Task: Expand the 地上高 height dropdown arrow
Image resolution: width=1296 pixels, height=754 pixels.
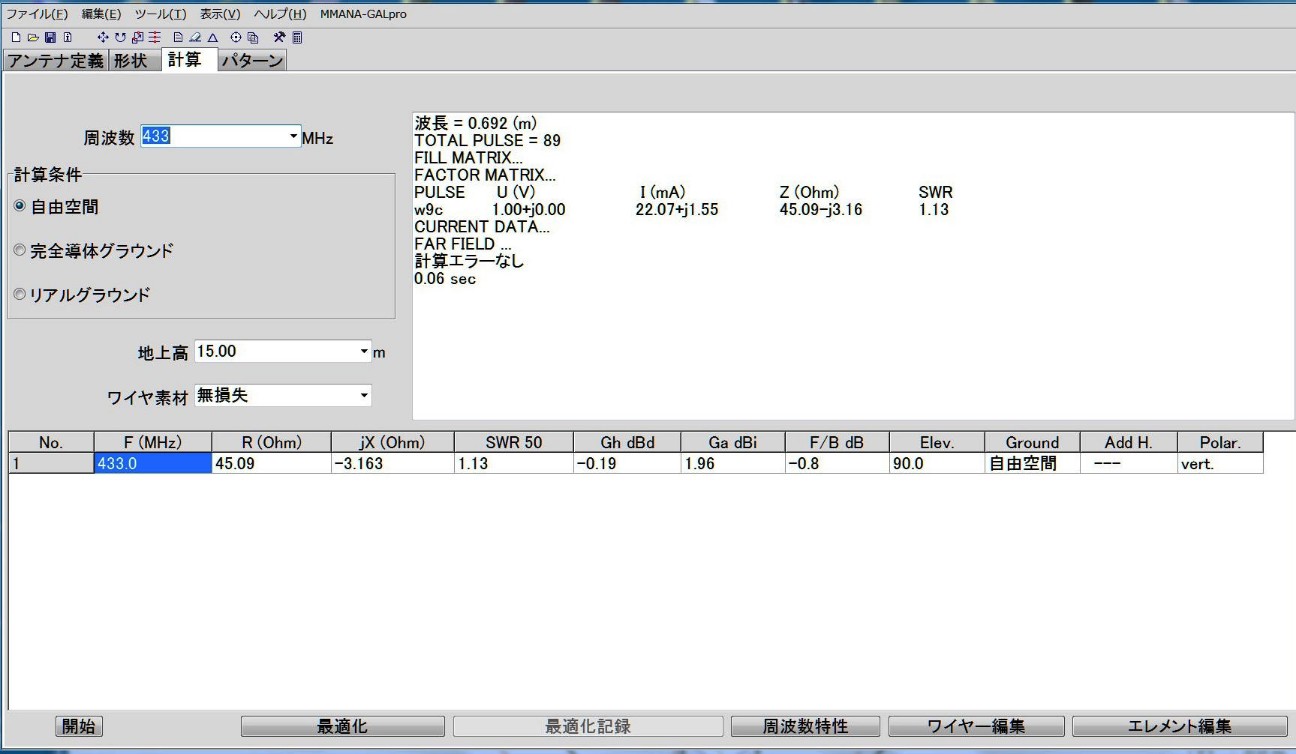Action: (x=364, y=352)
